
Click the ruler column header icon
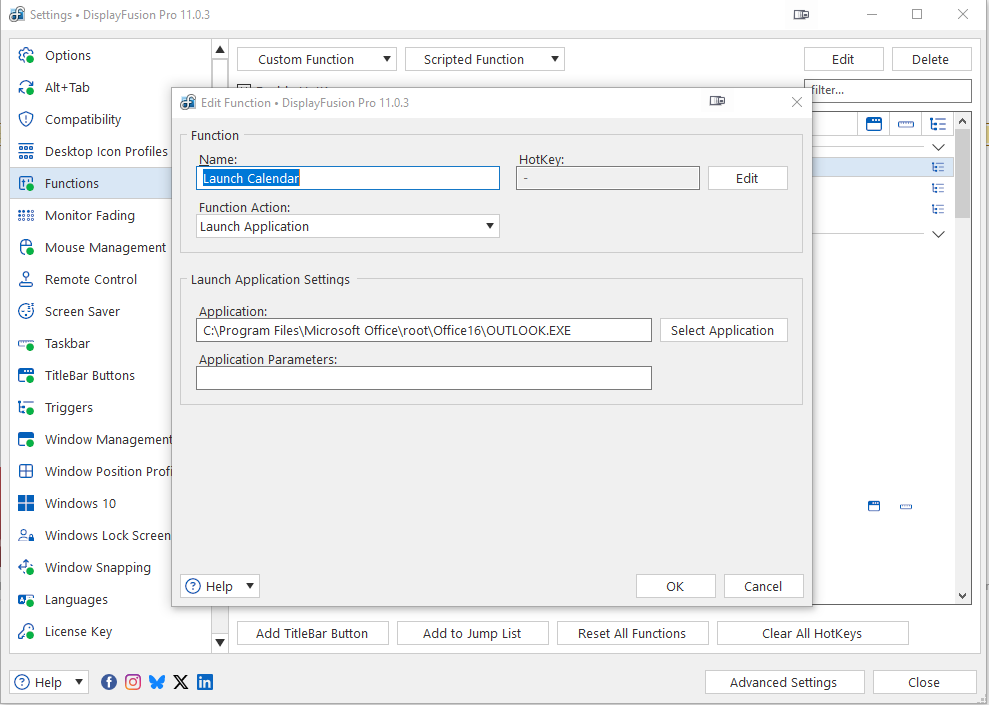[906, 124]
